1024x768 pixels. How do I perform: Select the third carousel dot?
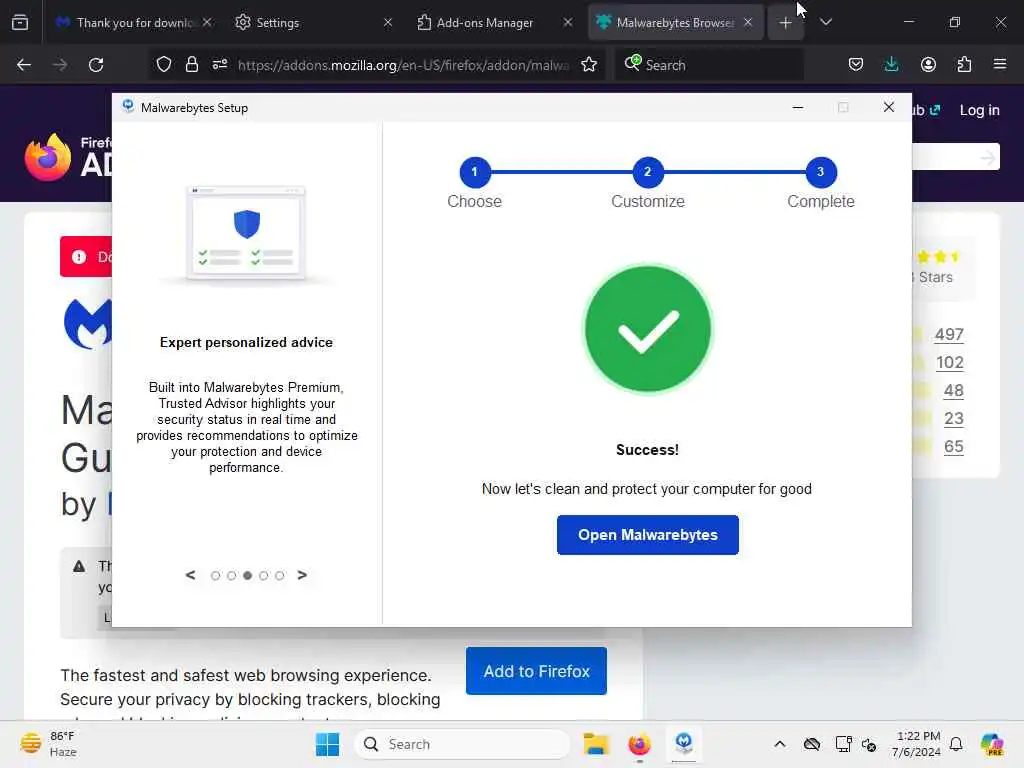pos(248,575)
